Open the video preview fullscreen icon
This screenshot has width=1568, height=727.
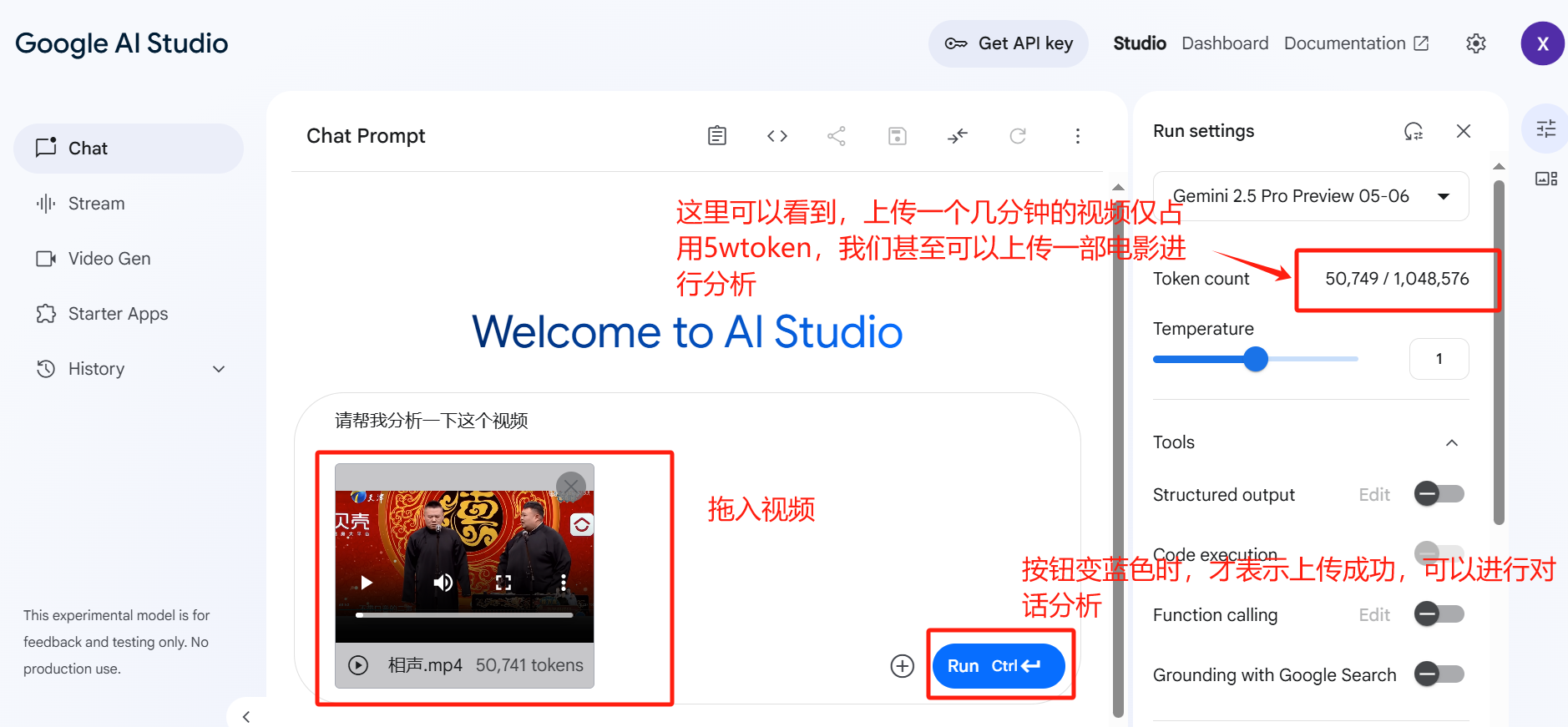(503, 583)
